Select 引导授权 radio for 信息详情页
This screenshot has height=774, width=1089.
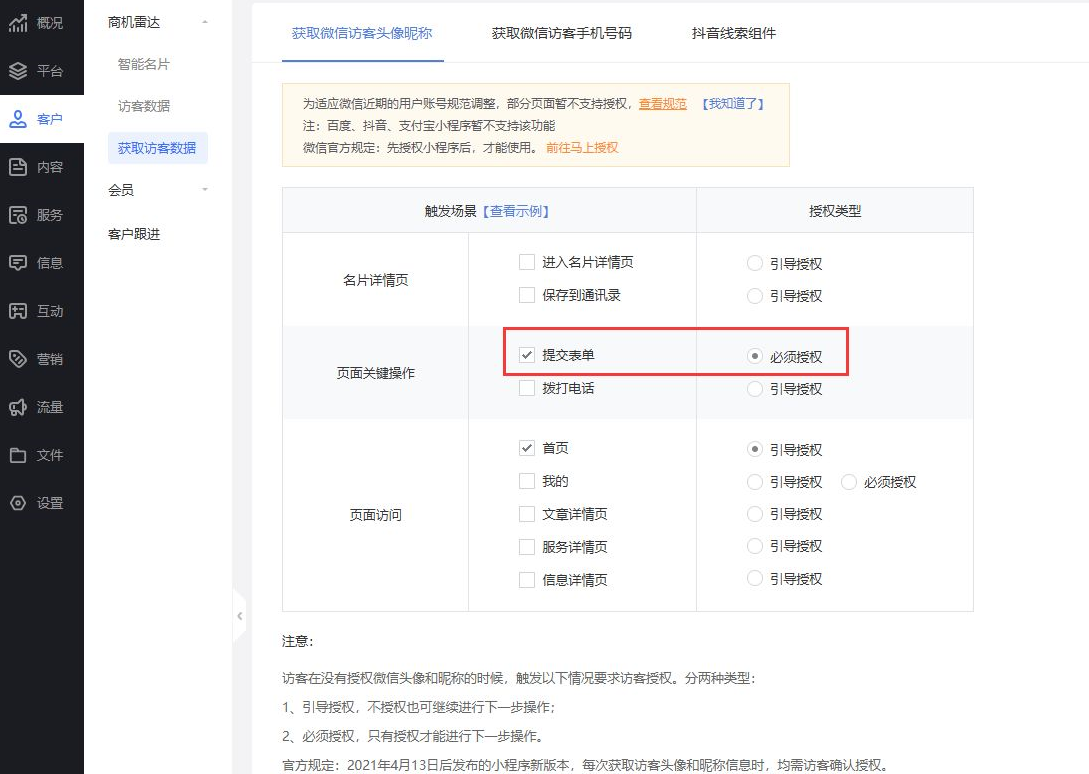coord(755,579)
